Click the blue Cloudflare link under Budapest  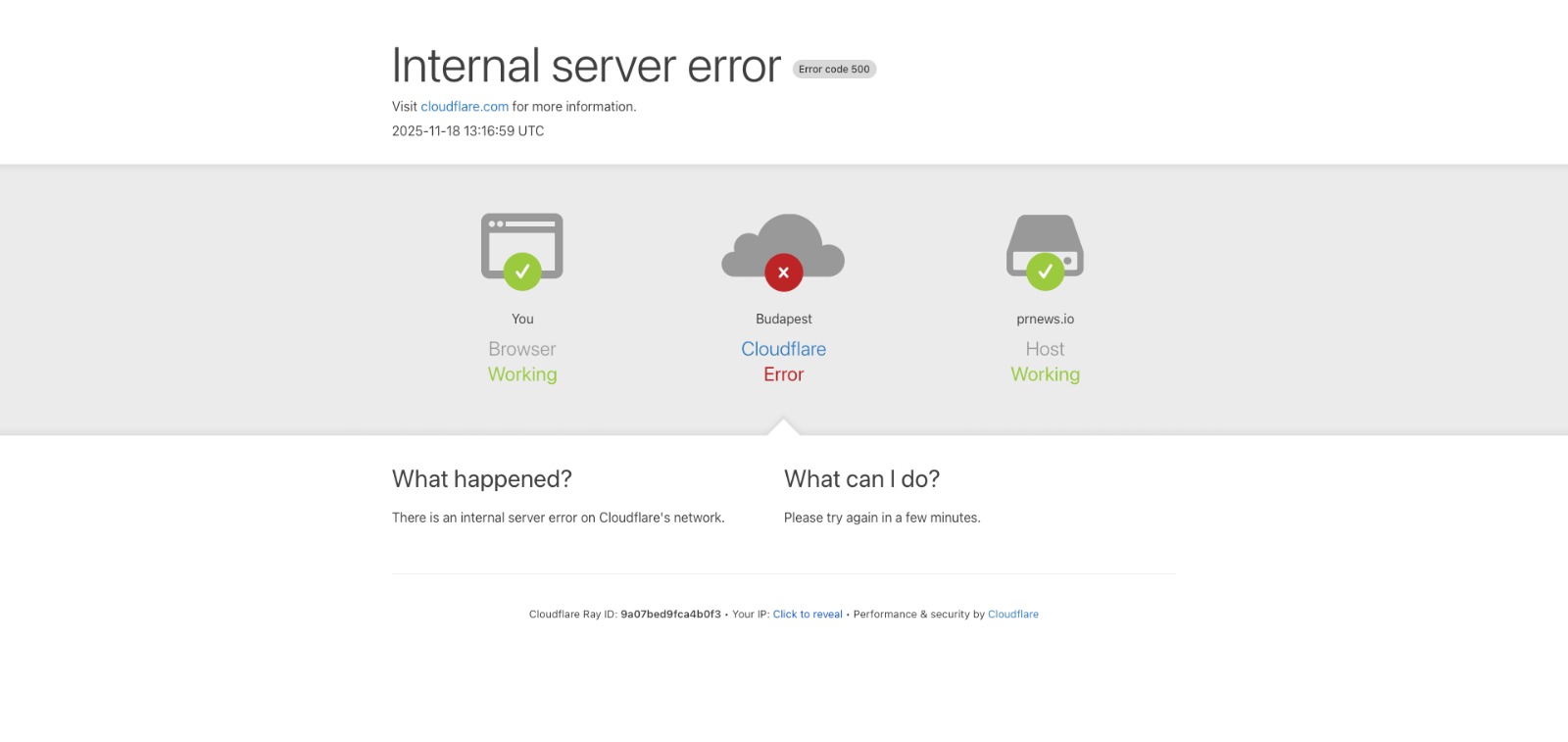(784, 349)
